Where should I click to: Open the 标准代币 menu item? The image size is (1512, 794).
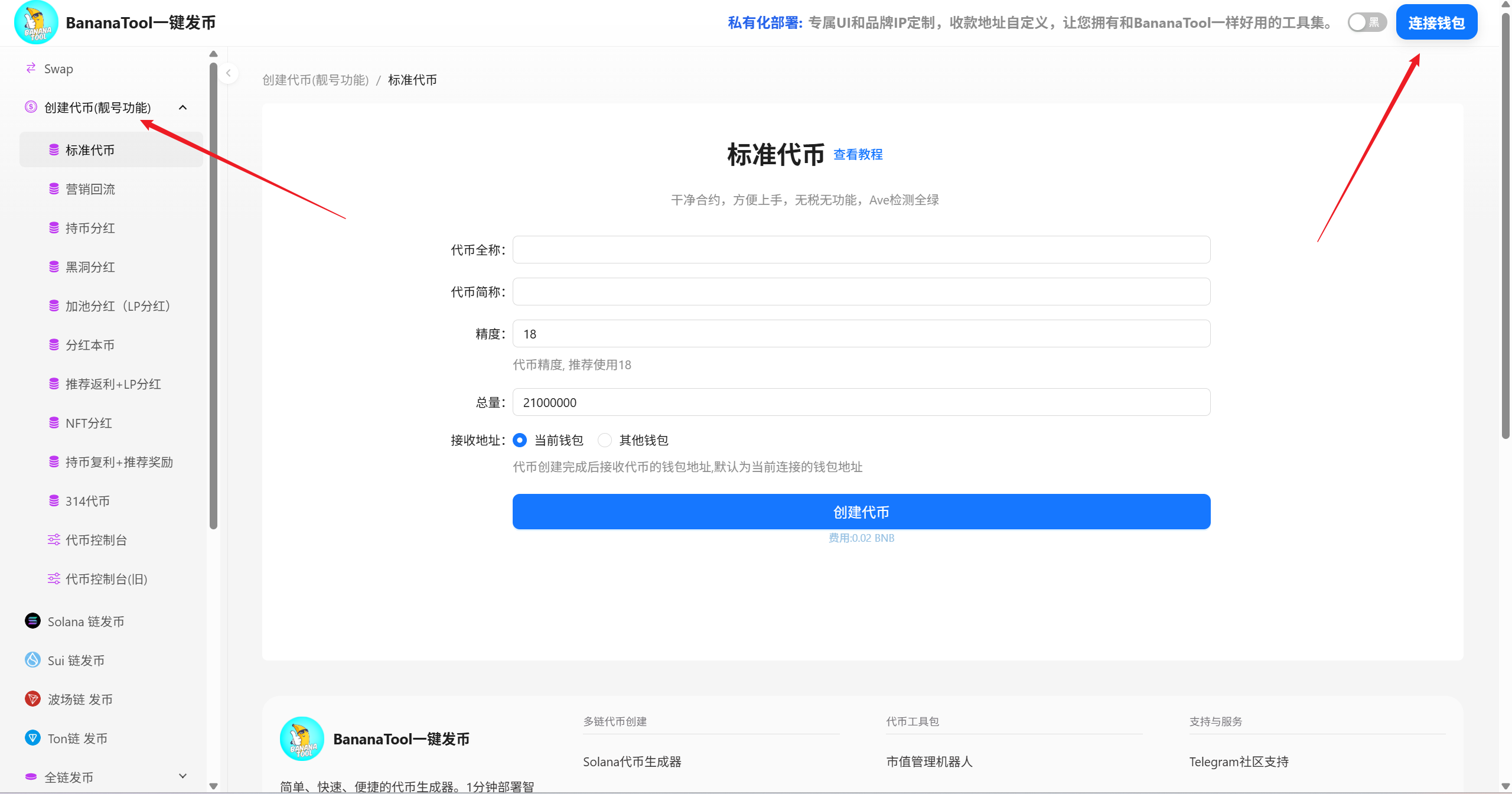[90, 149]
